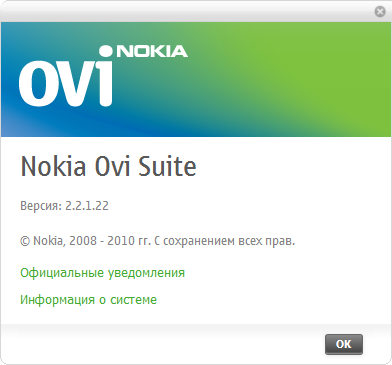Close the About dialog with the X icon
Screen dimensions: 392x365
click(x=380, y=12)
